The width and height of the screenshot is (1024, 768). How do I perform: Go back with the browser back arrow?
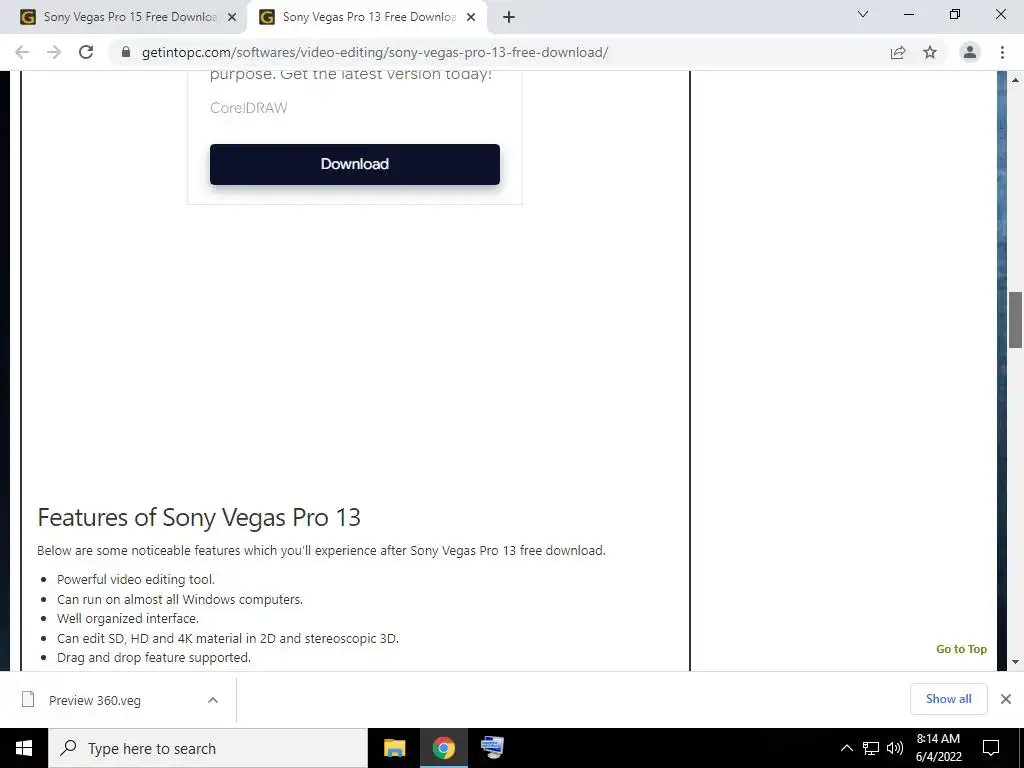[22, 52]
